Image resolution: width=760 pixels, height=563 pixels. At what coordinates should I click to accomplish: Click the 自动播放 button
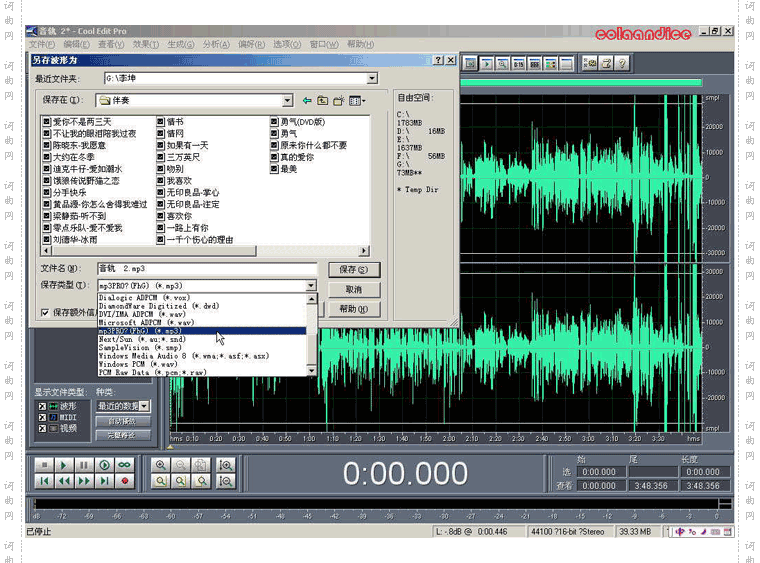click(x=122, y=422)
